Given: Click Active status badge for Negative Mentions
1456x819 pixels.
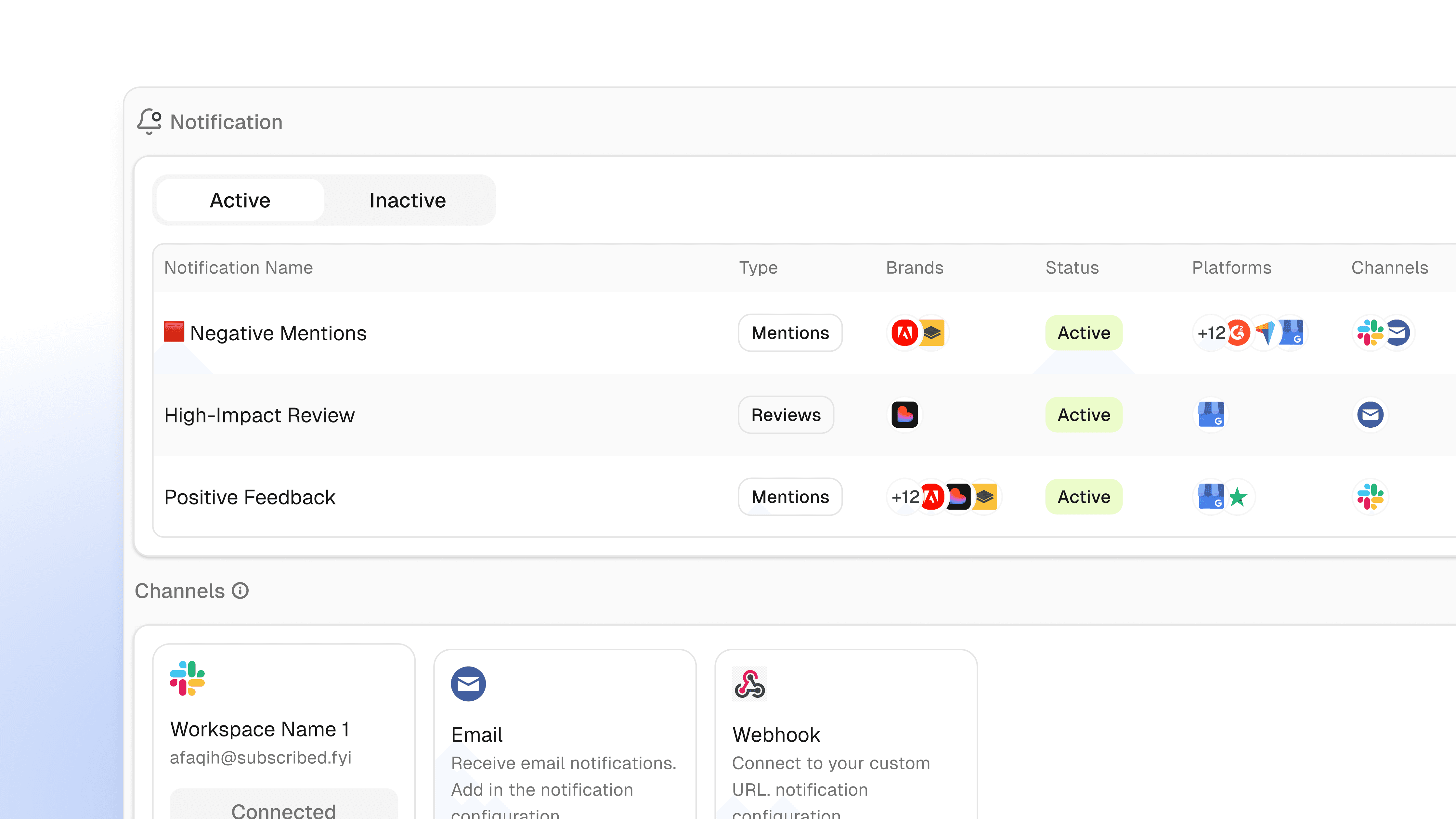Looking at the screenshot, I should tap(1084, 333).
